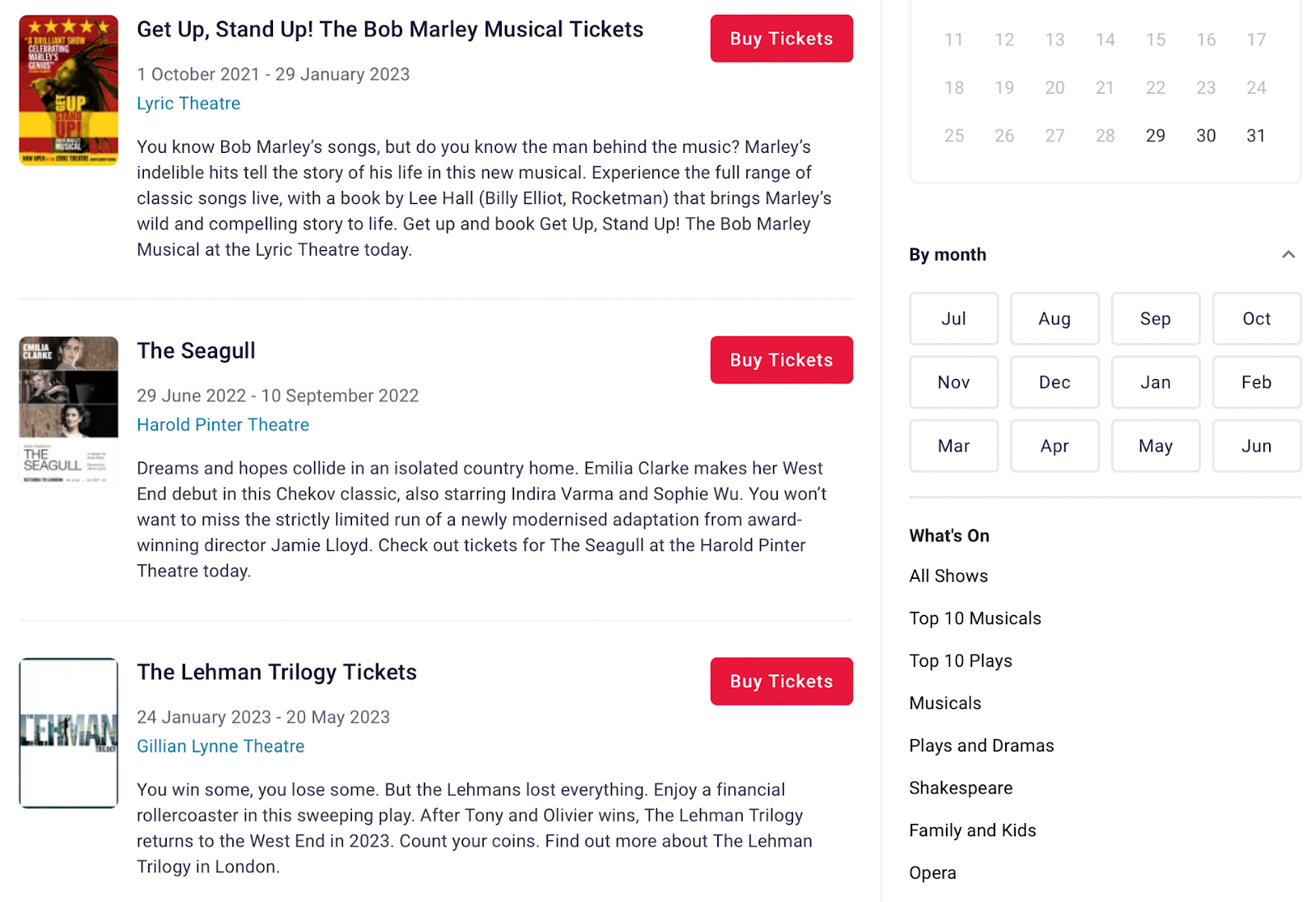Filter shows by the month Dec
The height and width of the screenshot is (902, 1316).
[1054, 382]
